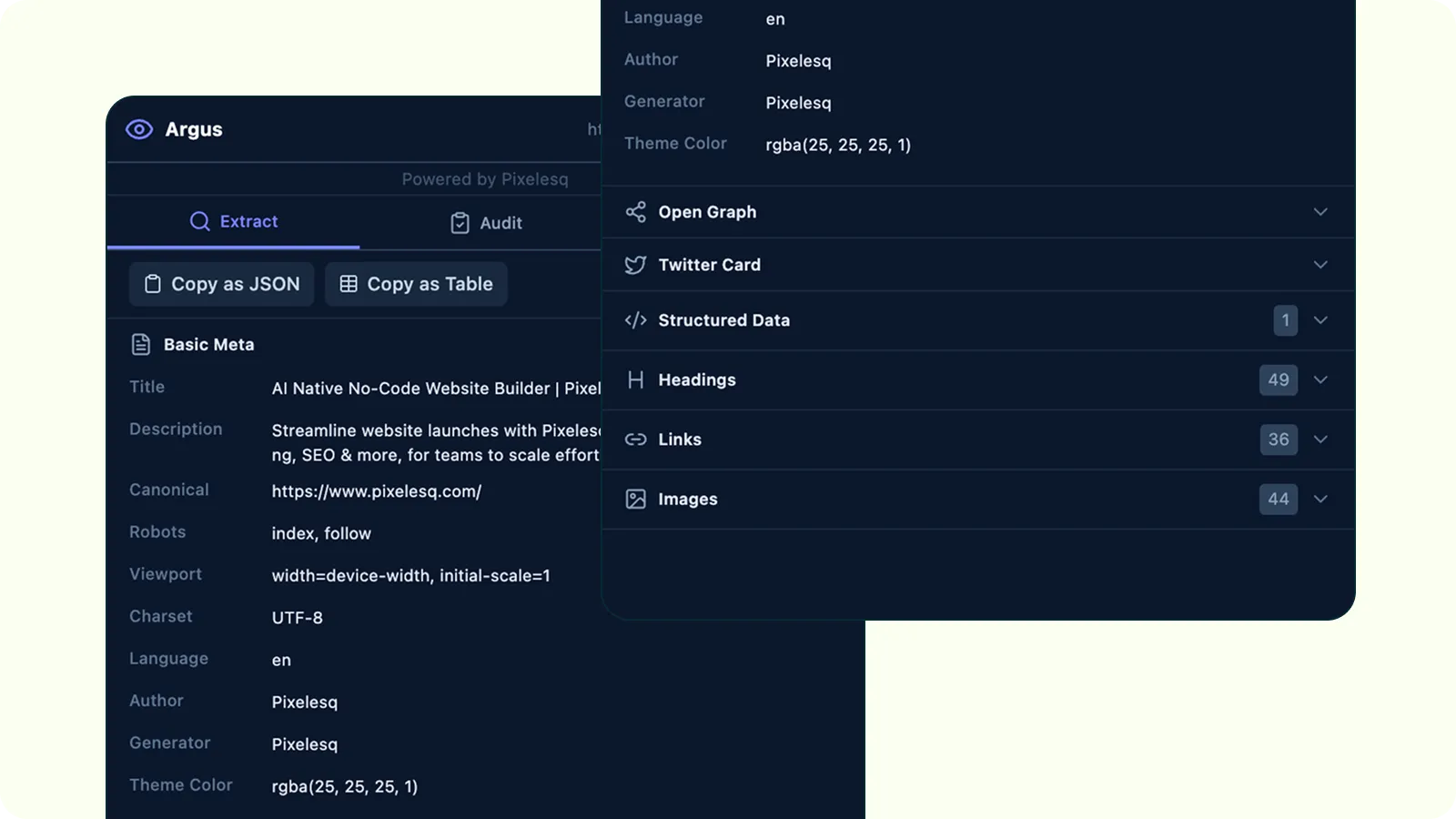Expand the Twitter Card section chevron

(x=1320, y=265)
